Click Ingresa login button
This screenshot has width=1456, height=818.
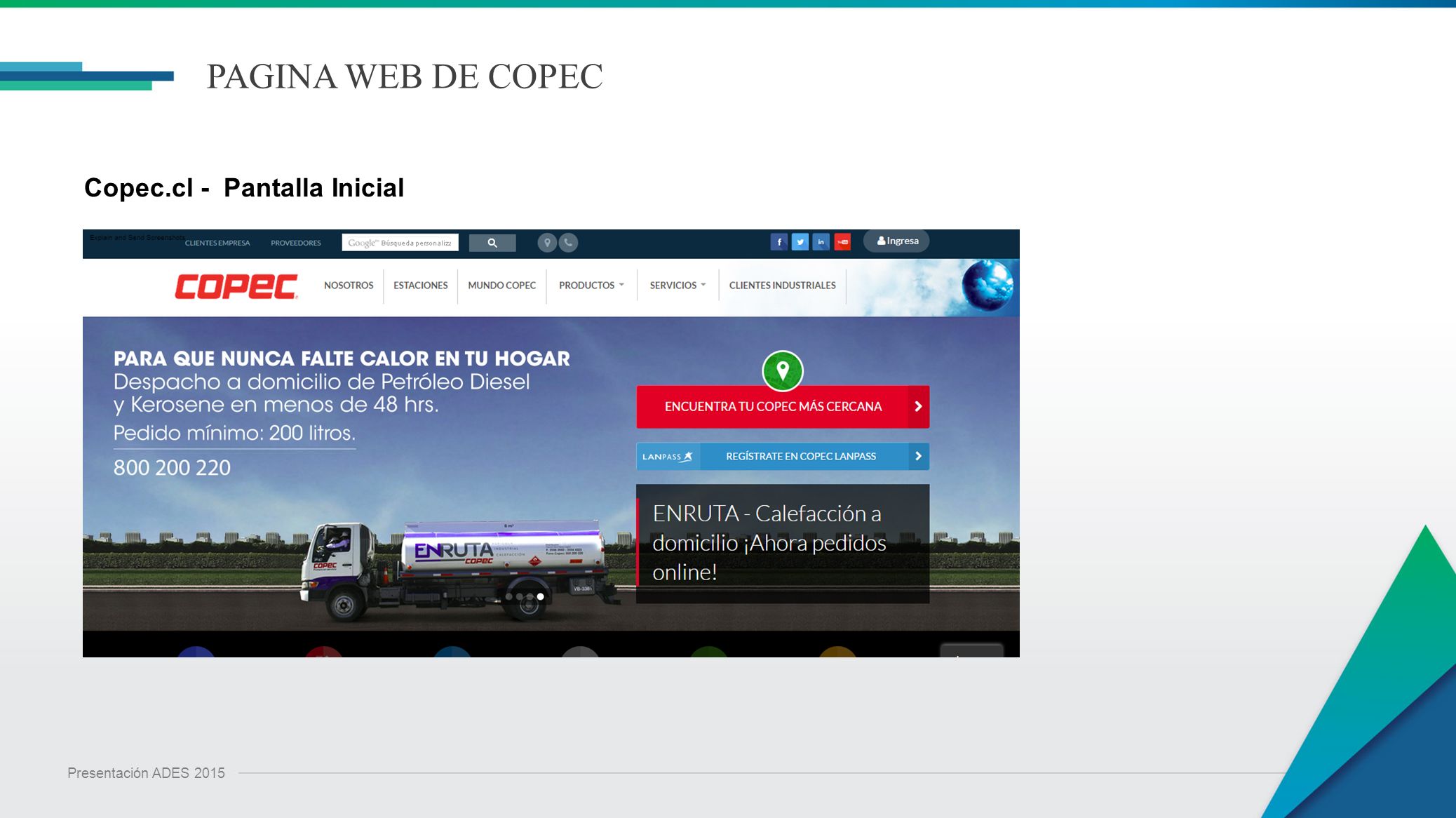(x=896, y=241)
